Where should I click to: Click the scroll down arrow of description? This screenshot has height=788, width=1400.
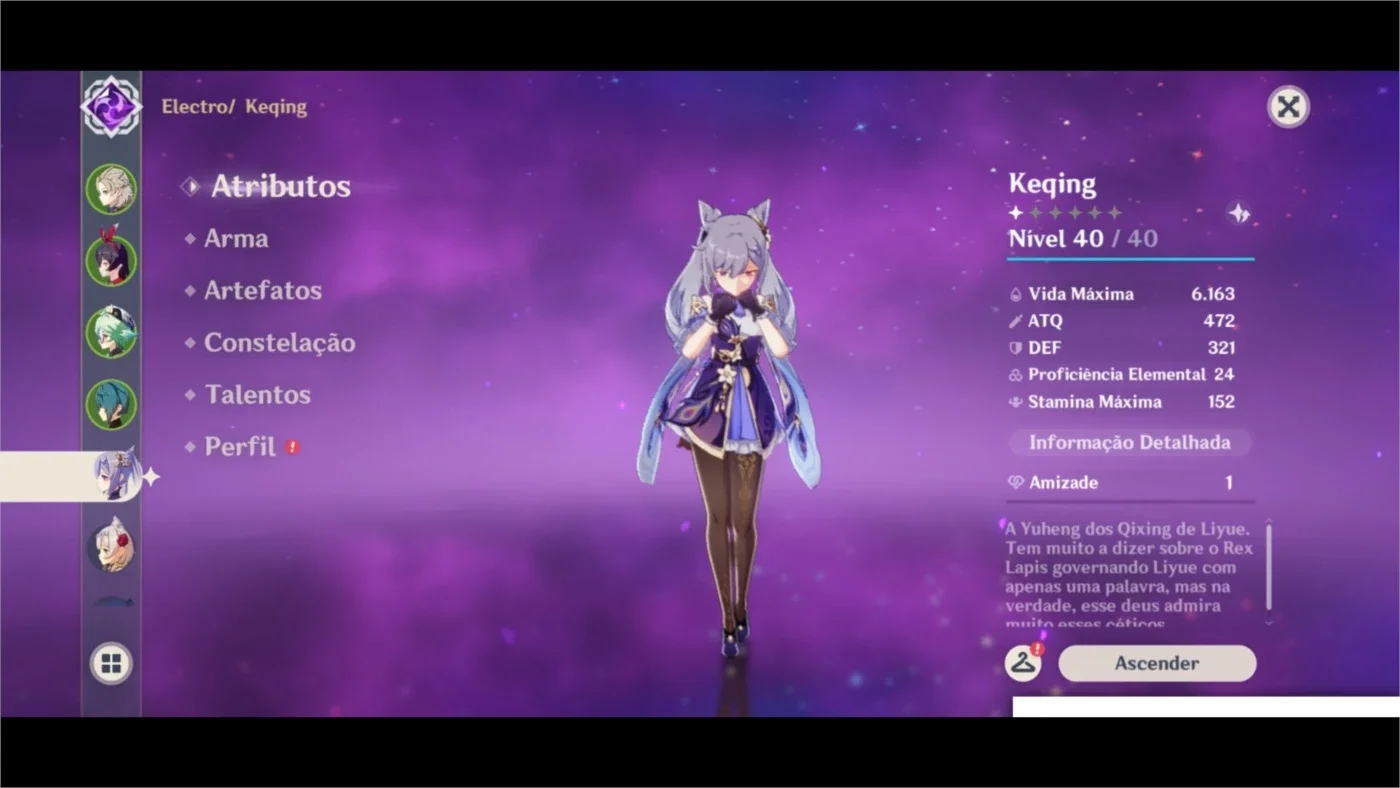(1269, 622)
